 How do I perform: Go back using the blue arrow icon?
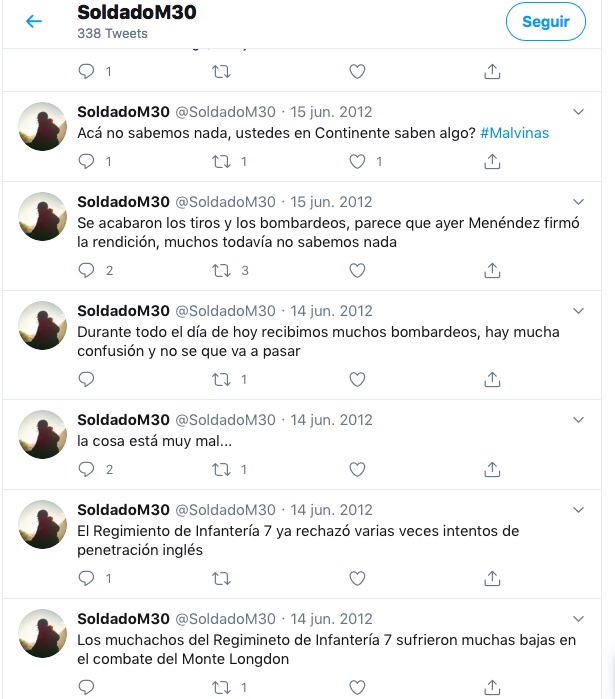(x=34, y=21)
